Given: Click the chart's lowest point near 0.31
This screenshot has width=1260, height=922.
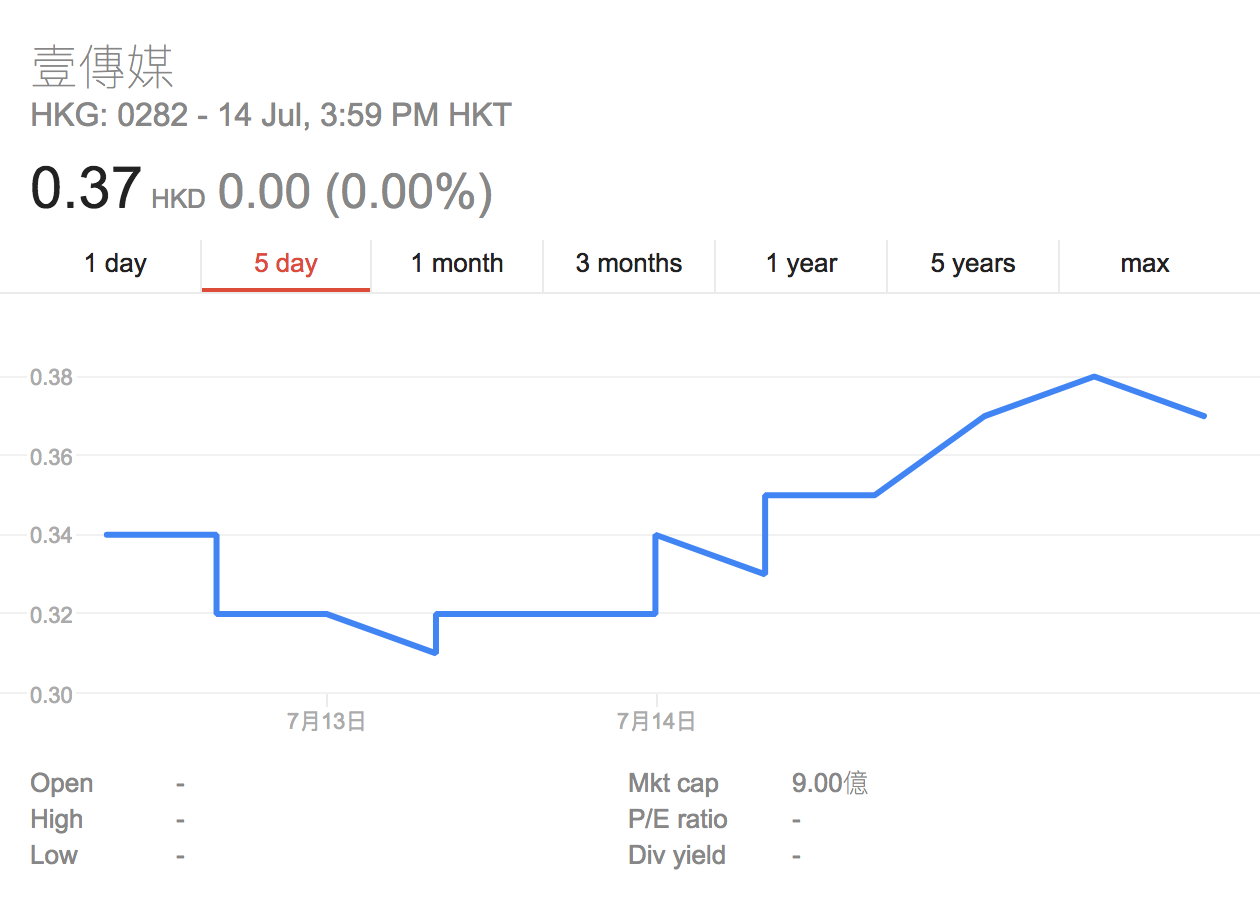Looking at the screenshot, I should (x=435, y=652).
